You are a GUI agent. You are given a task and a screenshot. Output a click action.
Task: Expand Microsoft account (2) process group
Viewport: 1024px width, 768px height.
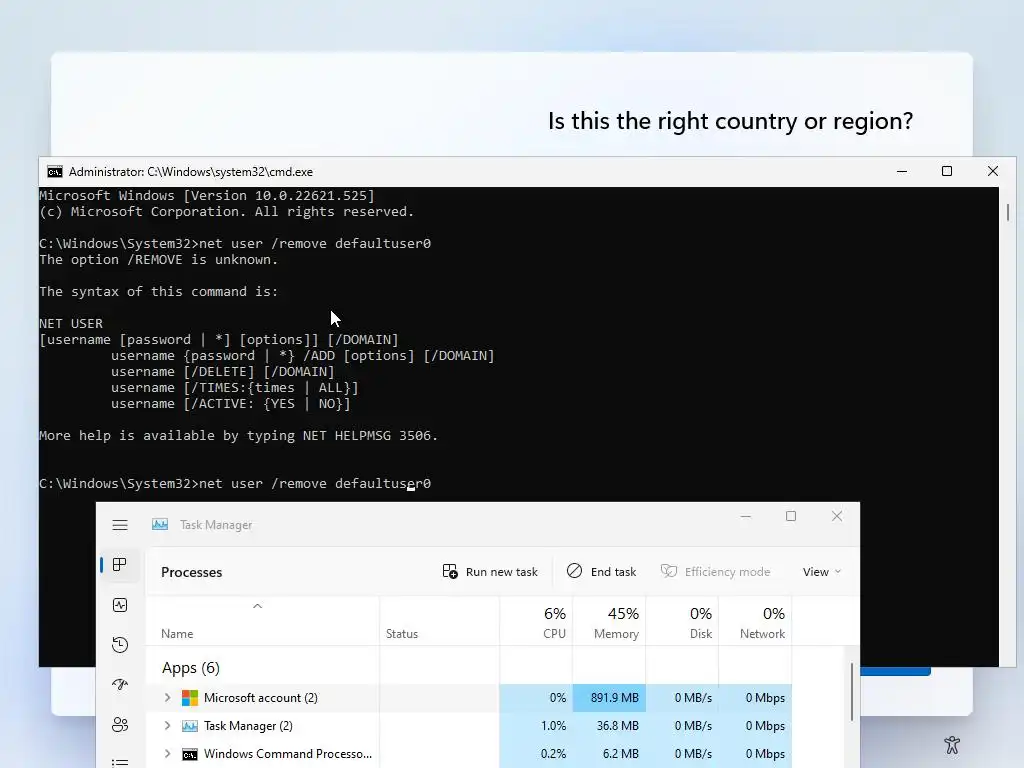(x=167, y=697)
